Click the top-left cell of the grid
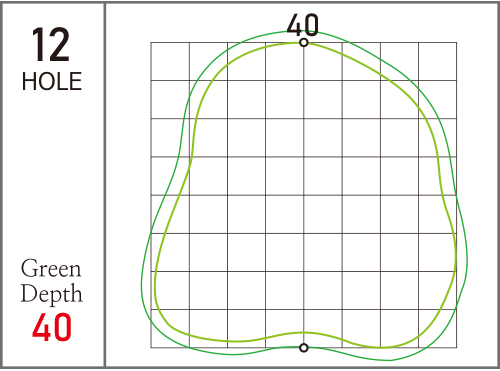This screenshot has height=371, width=500. (170, 61)
